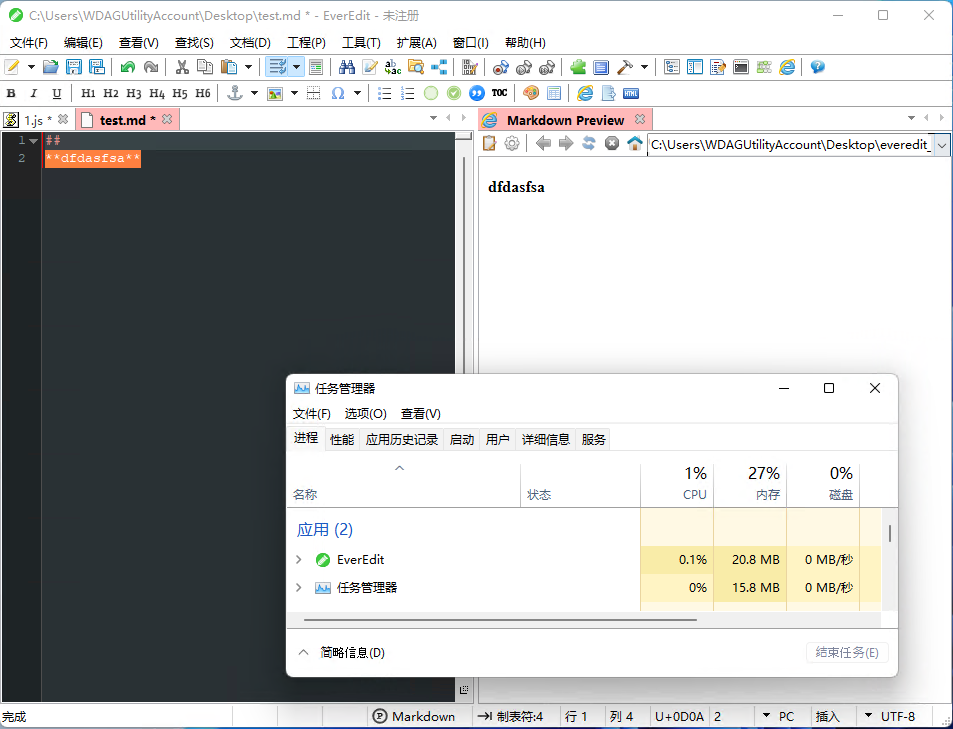
Task: Insert image using the picture icon
Action: [x=275, y=93]
